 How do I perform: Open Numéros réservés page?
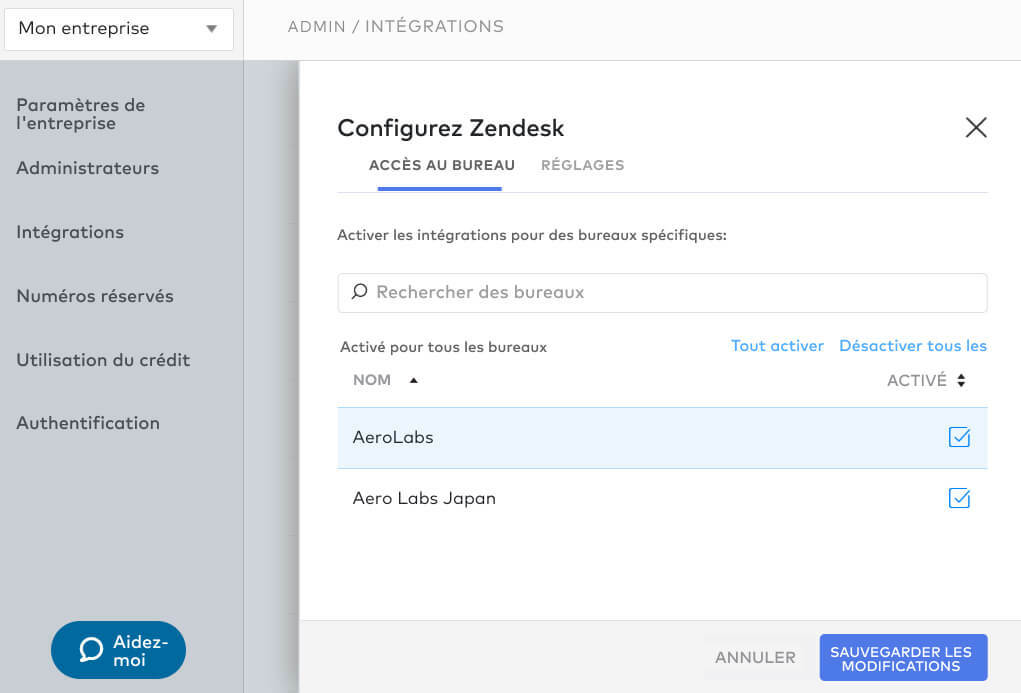coord(95,296)
